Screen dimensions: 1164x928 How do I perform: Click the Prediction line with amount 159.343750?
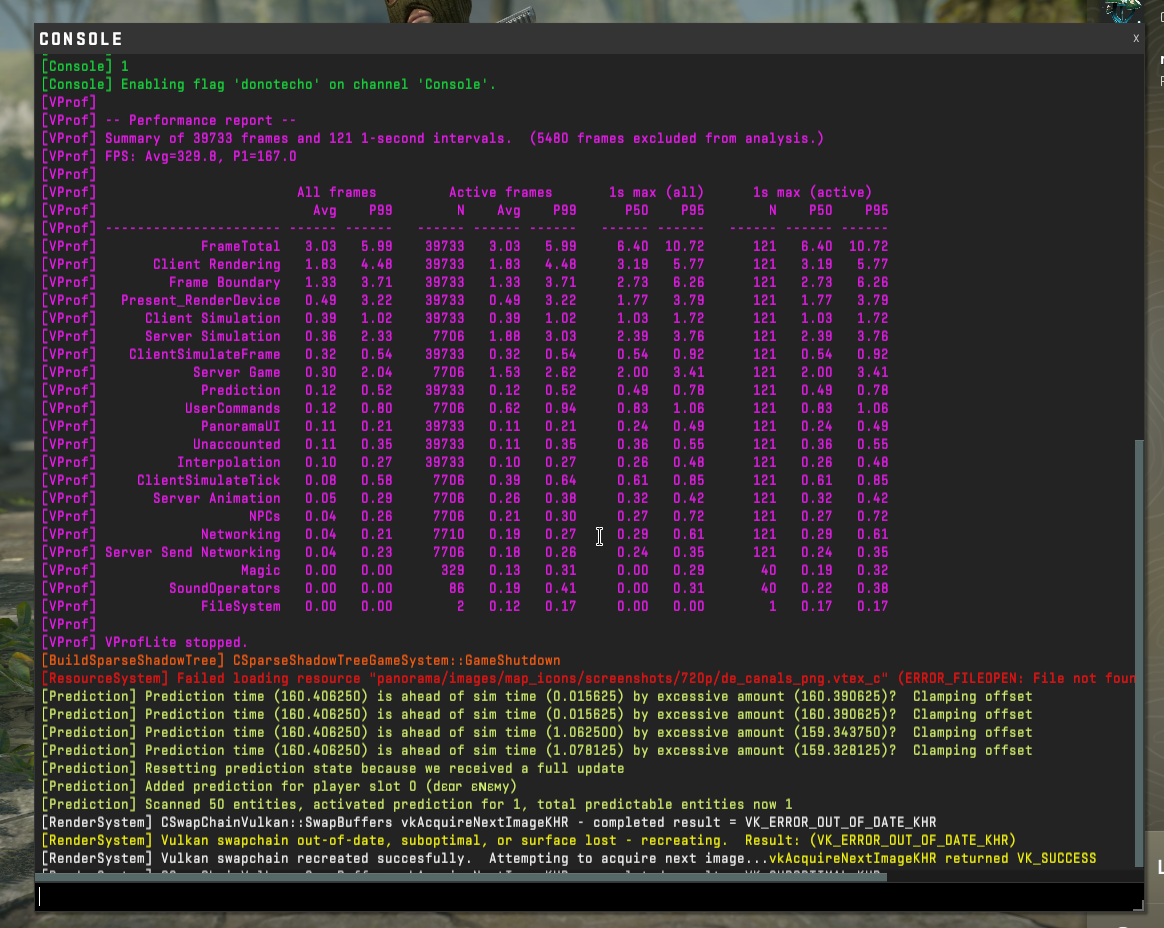click(x=537, y=733)
